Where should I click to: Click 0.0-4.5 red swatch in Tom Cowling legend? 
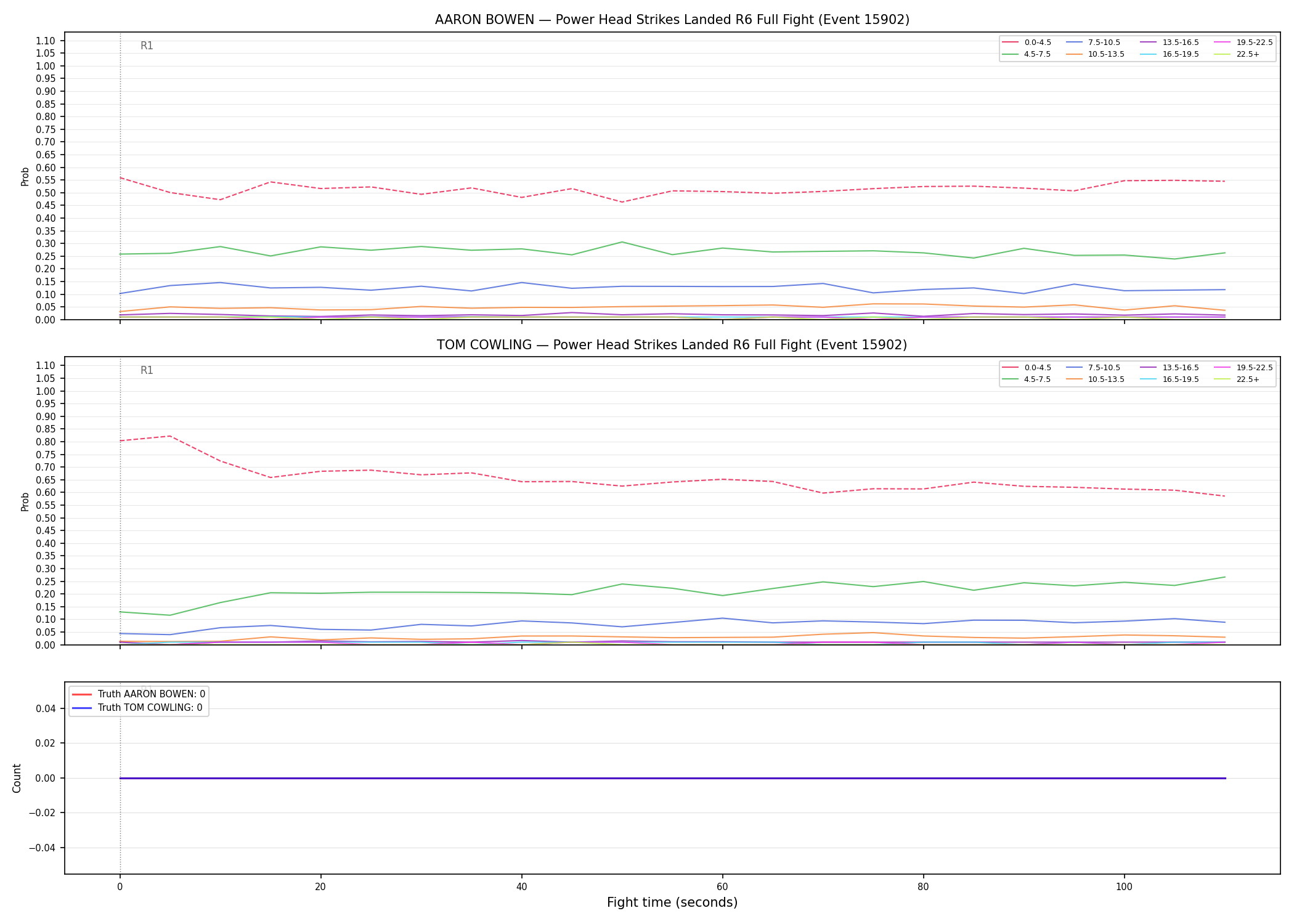(1011, 368)
